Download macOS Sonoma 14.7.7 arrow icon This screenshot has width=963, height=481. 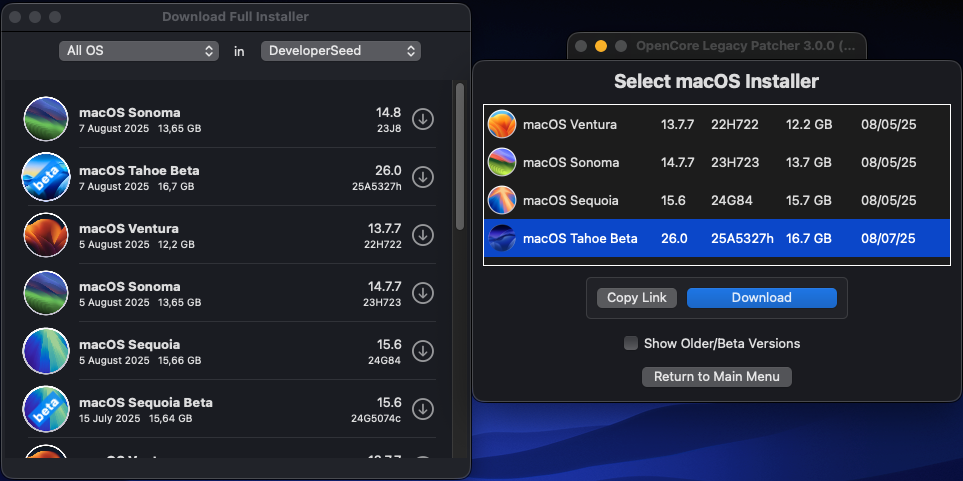coord(423,293)
